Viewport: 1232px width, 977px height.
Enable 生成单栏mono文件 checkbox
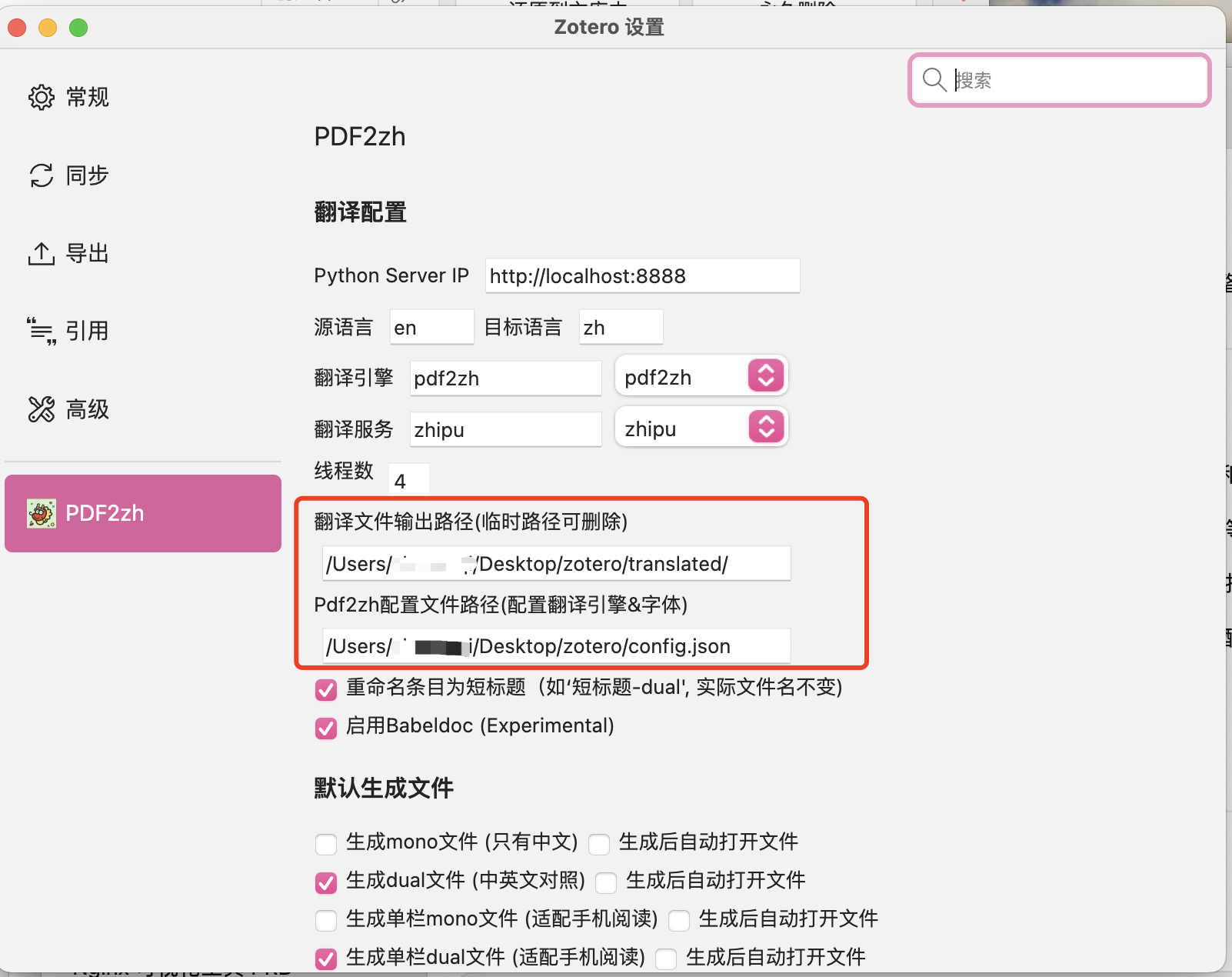326,920
